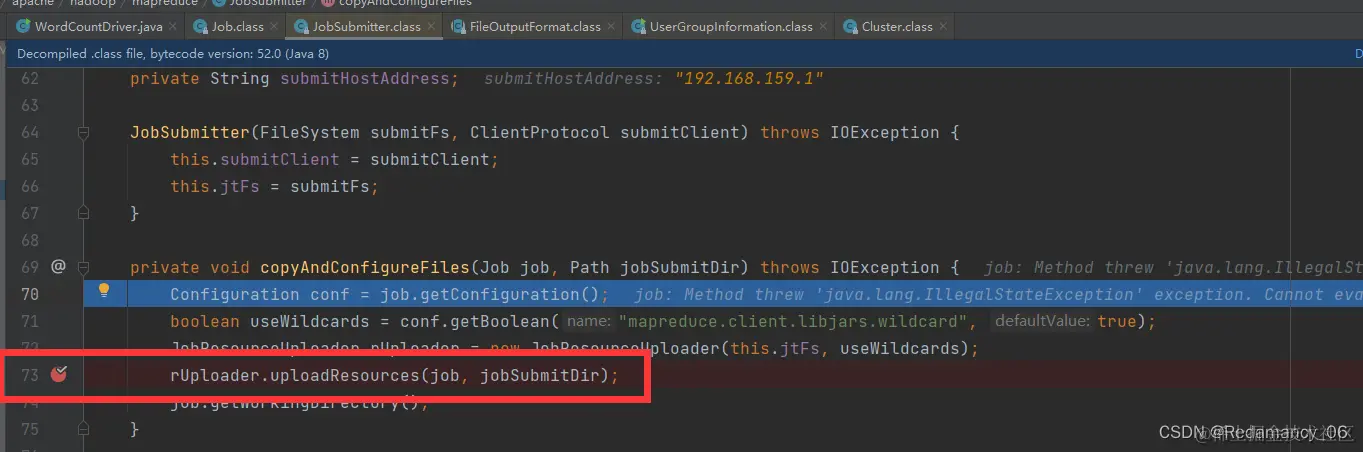Close the FileOutputFormat.class tab

[x=610, y=27]
